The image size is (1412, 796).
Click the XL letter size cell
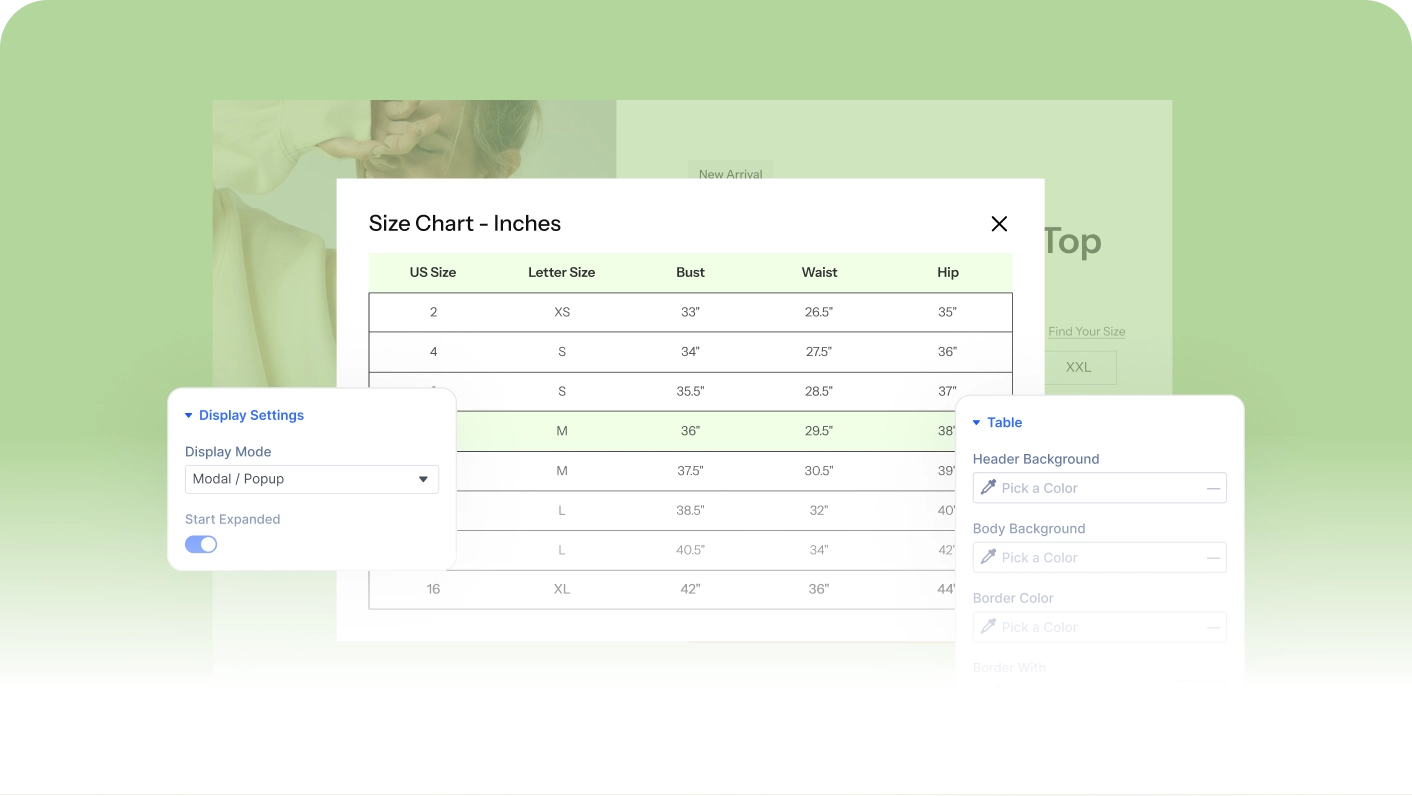click(562, 589)
